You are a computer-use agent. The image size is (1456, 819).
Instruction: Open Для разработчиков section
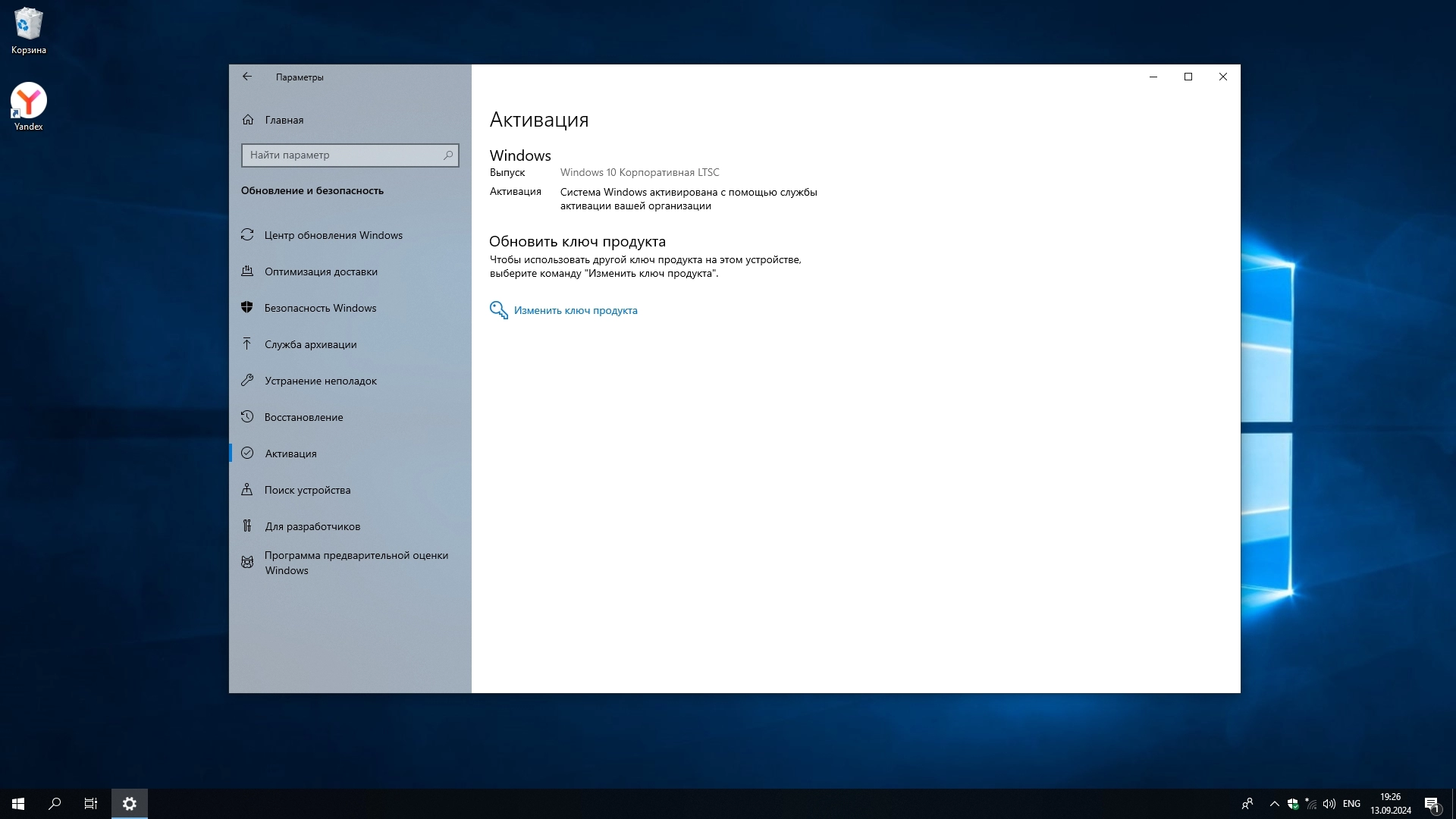pyautogui.click(x=312, y=526)
